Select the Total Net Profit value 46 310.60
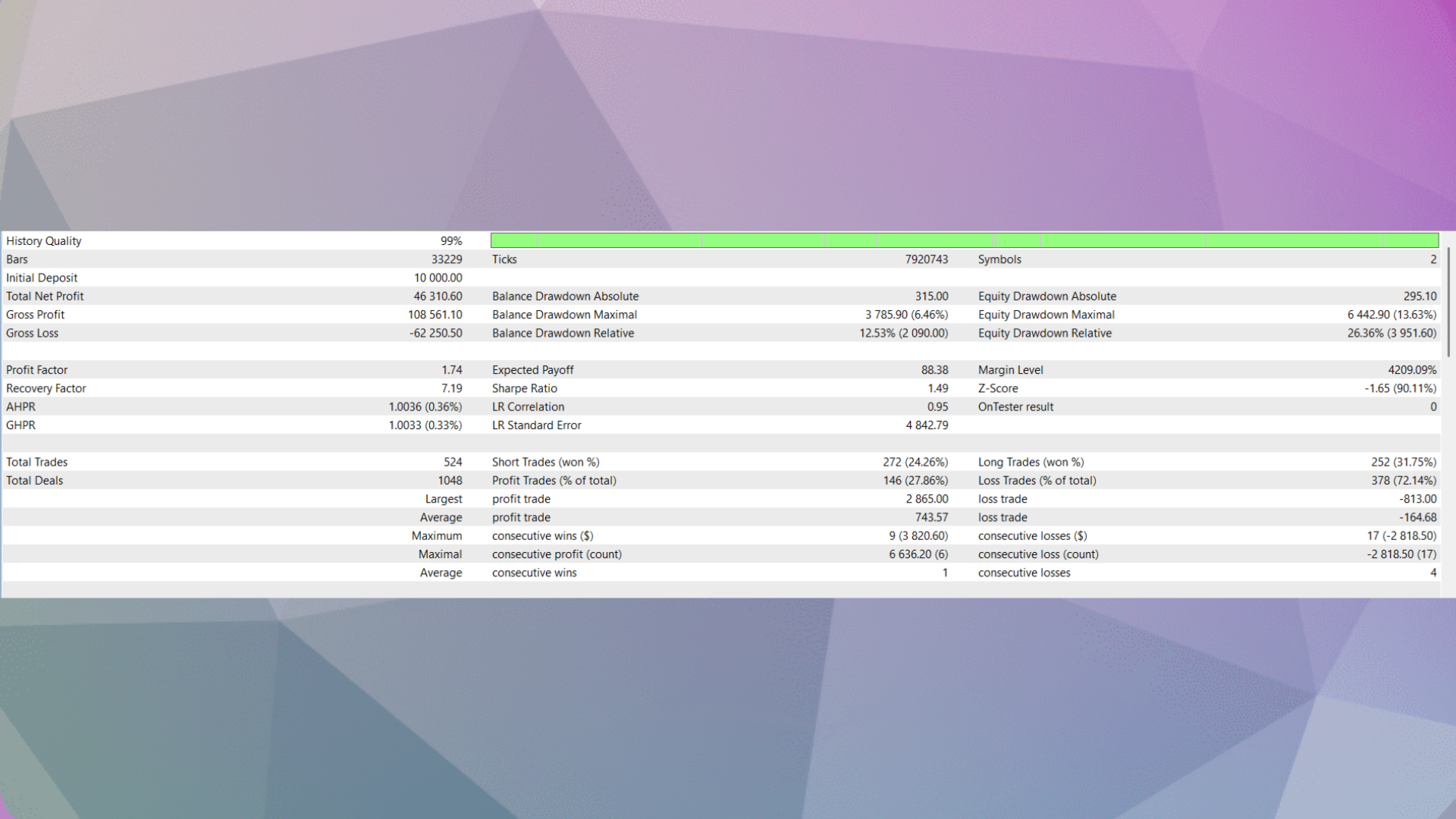The image size is (1456, 819). [438, 297]
